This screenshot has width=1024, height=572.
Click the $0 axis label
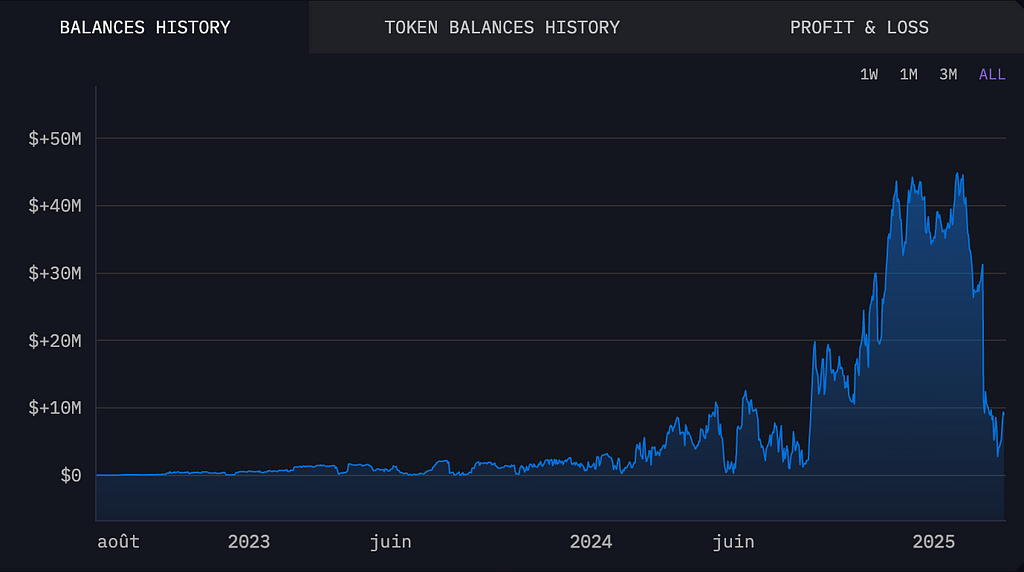point(71,475)
